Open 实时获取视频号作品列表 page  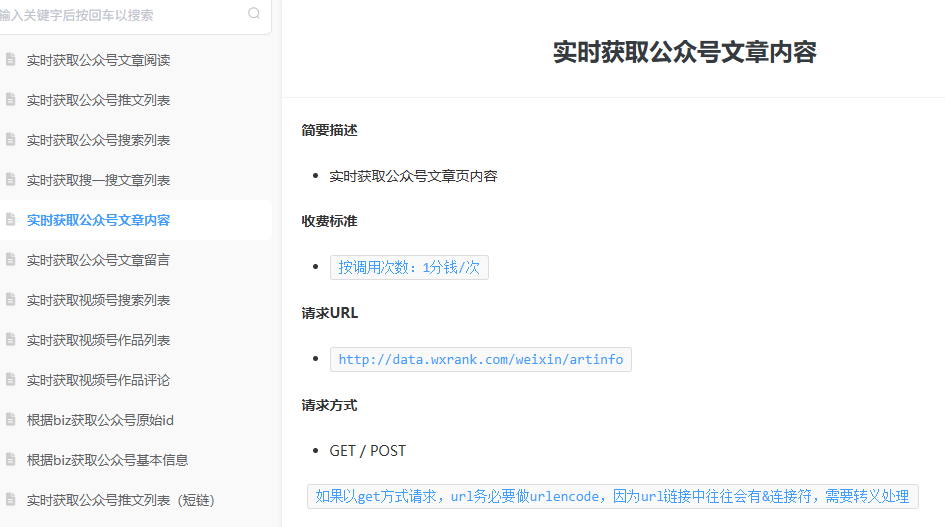point(98,340)
